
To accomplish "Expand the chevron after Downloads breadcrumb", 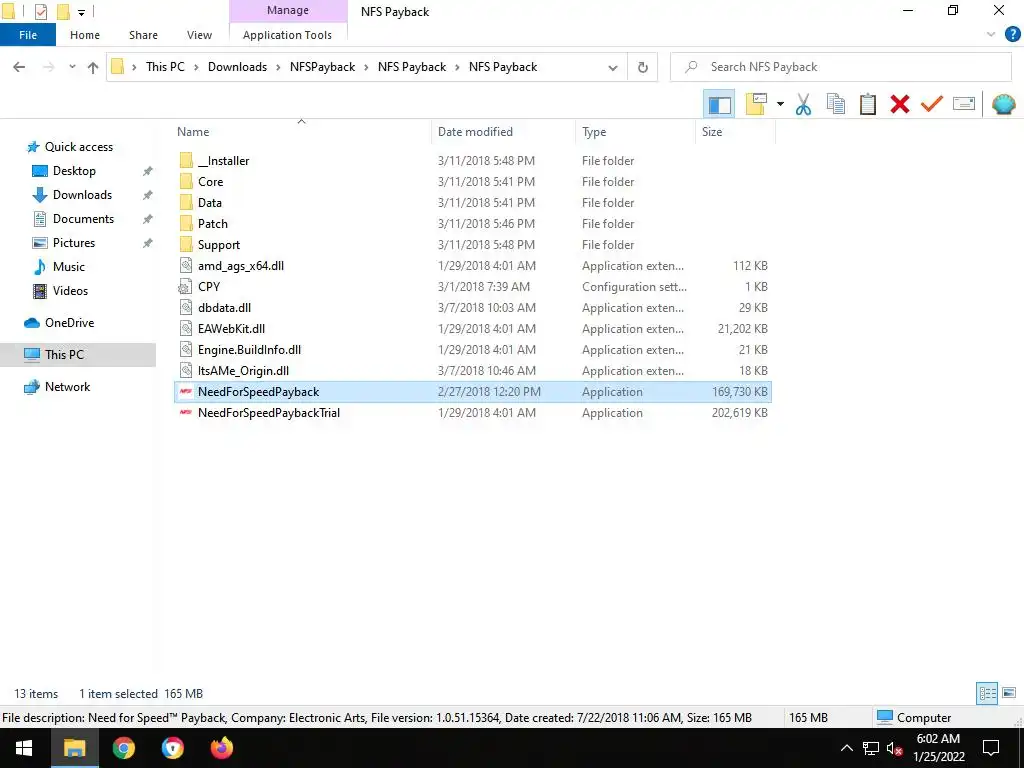I will 278,67.
